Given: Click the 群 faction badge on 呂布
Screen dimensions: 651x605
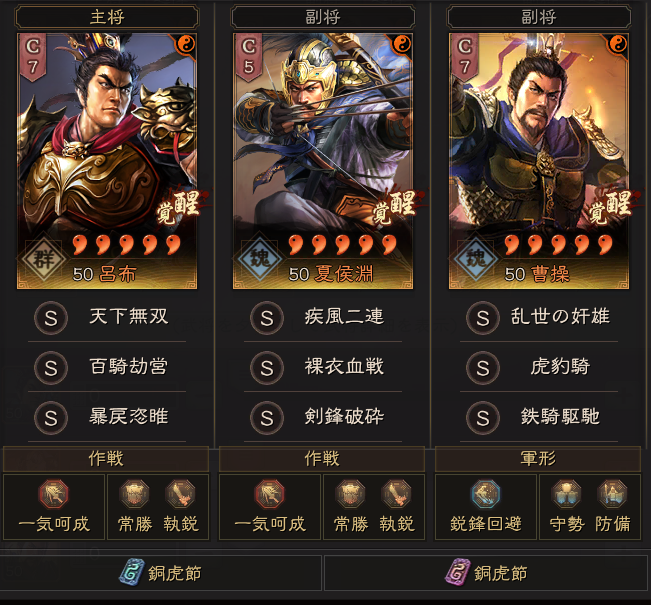Looking at the screenshot, I should point(44,259).
